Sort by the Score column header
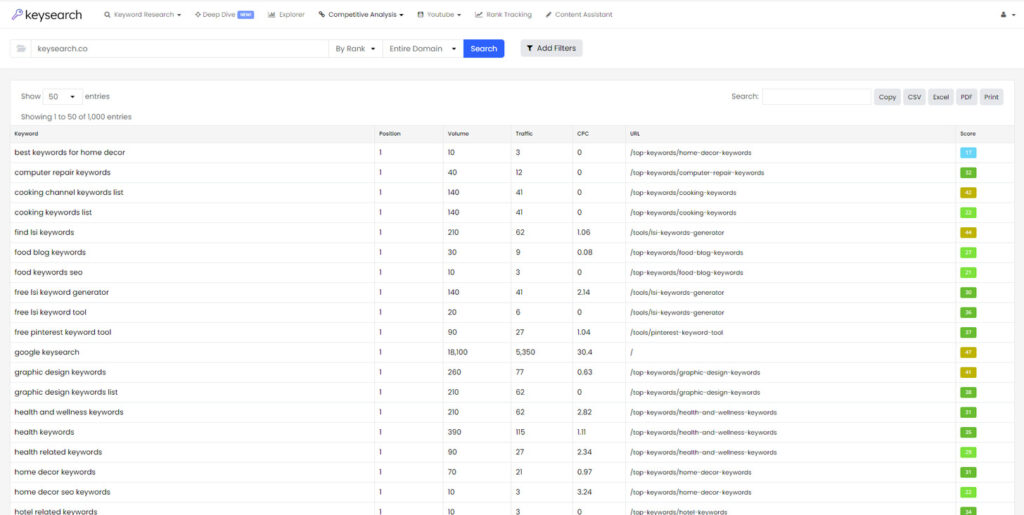This screenshot has height=515, width=1024. coord(984,134)
